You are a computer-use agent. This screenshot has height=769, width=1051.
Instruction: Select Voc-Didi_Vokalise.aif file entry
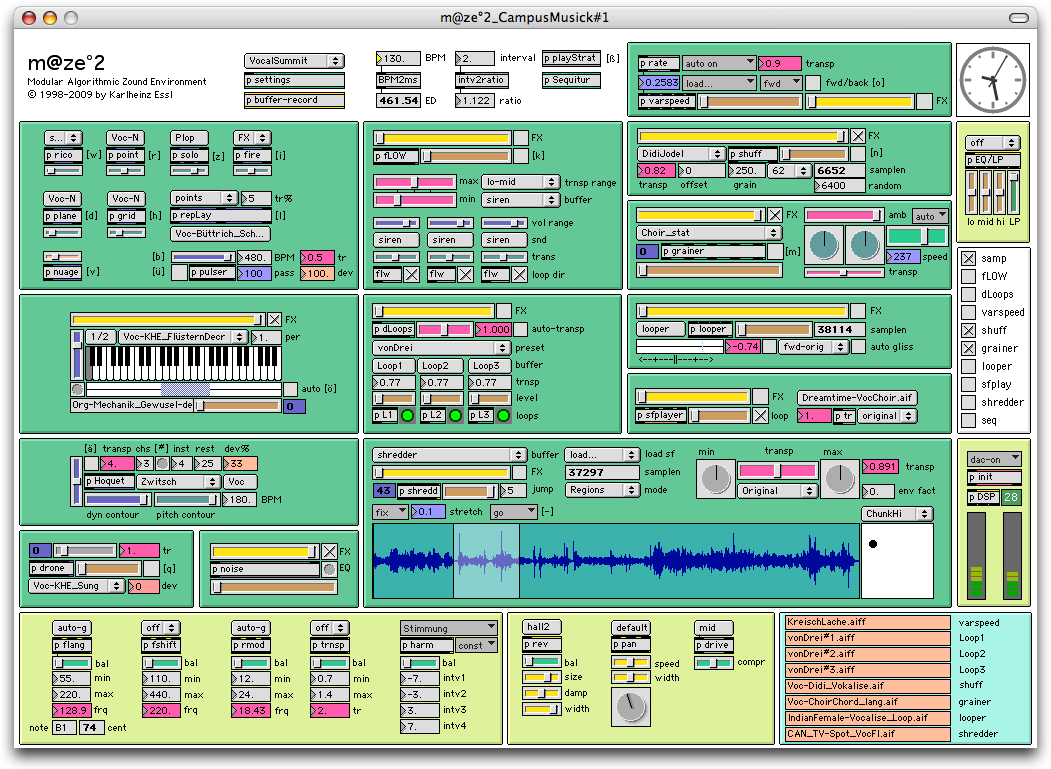coord(867,686)
